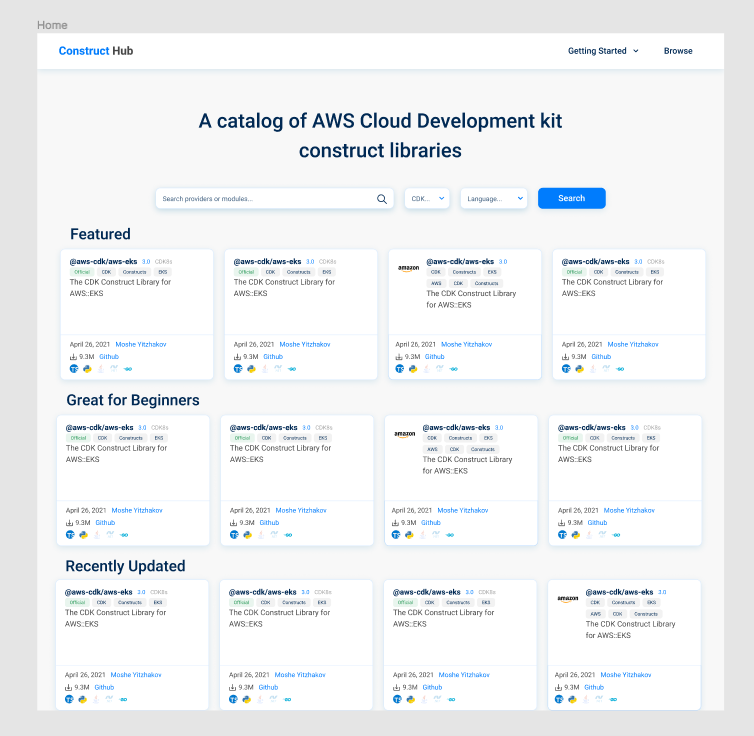754x736 pixels.
Task: Click Go icon on first Featured card
Action: pyautogui.click(x=128, y=369)
